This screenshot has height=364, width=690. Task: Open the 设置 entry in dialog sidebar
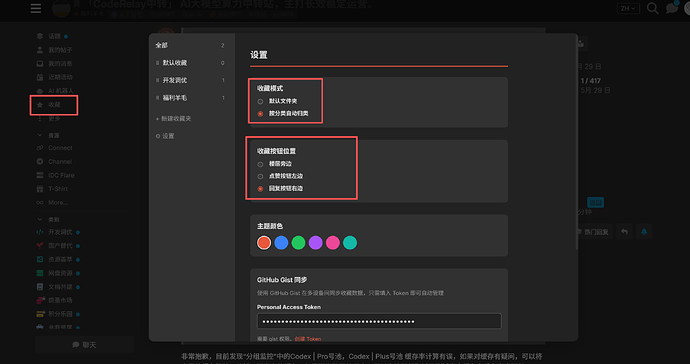[165, 136]
